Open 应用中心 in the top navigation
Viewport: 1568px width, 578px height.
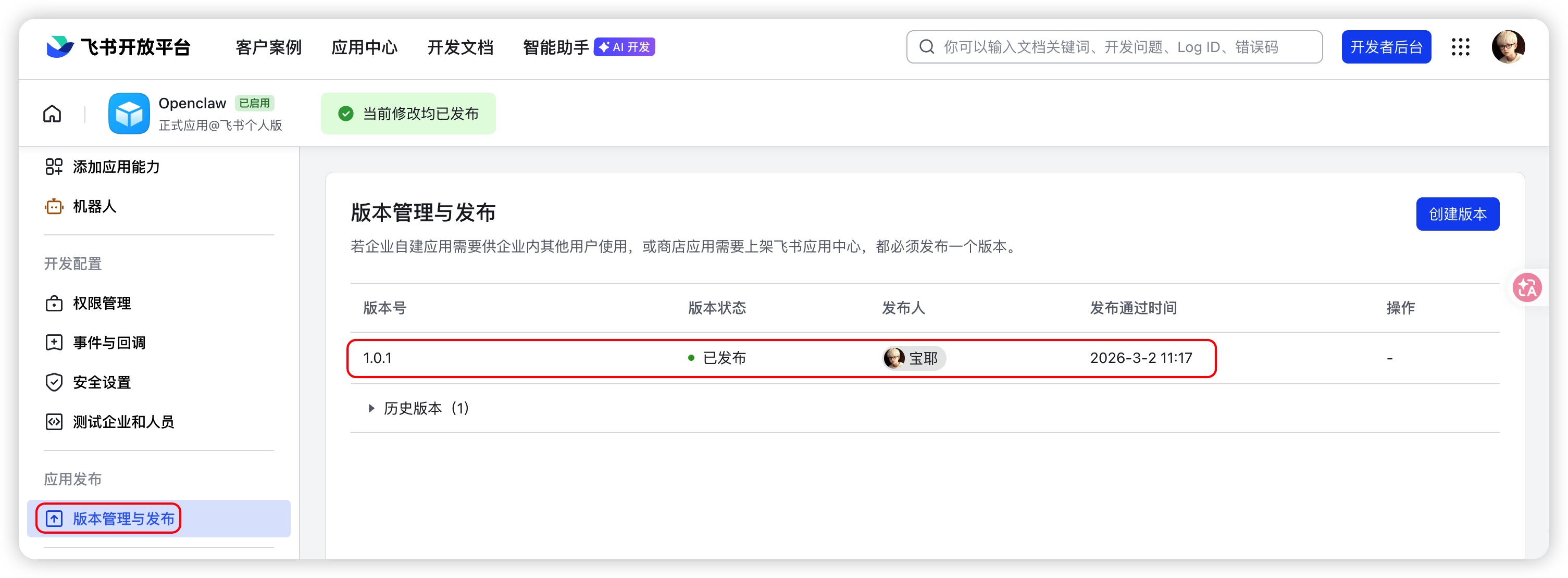364,47
